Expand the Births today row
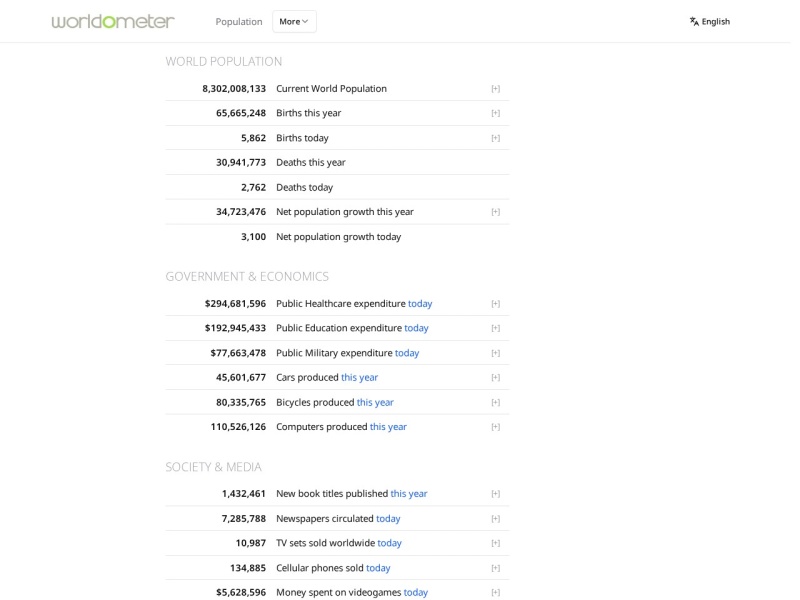The height and width of the screenshot is (600, 800). click(x=495, y=138)
